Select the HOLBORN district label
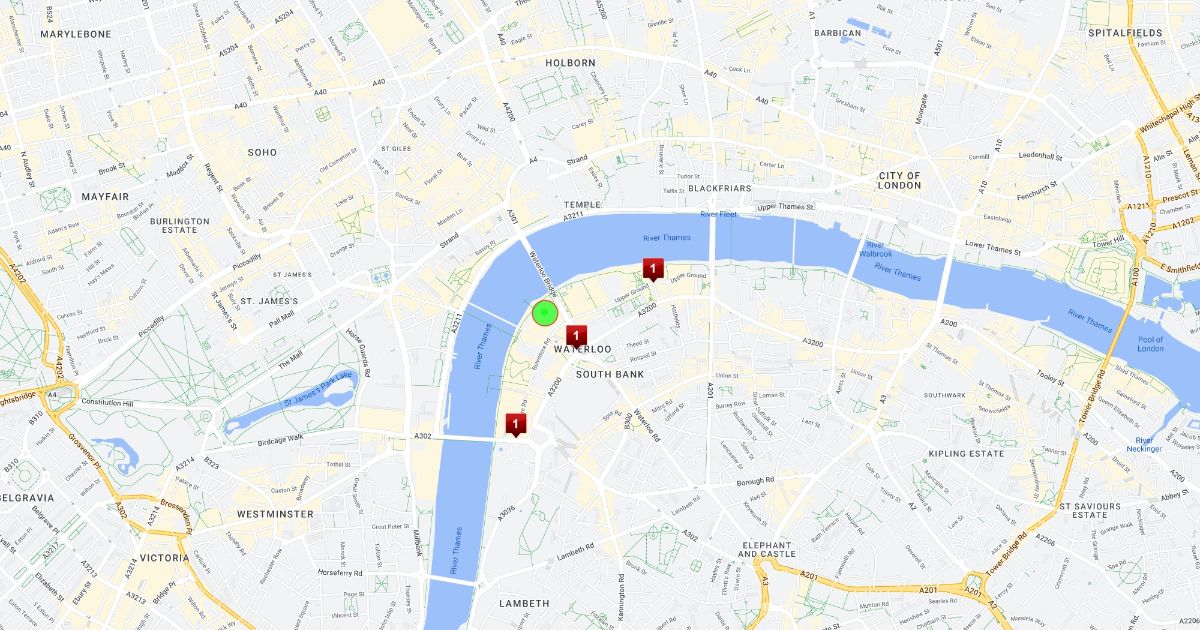Image resolution: width=1200 pixels, height=630 pixels. tap(570, 63)
